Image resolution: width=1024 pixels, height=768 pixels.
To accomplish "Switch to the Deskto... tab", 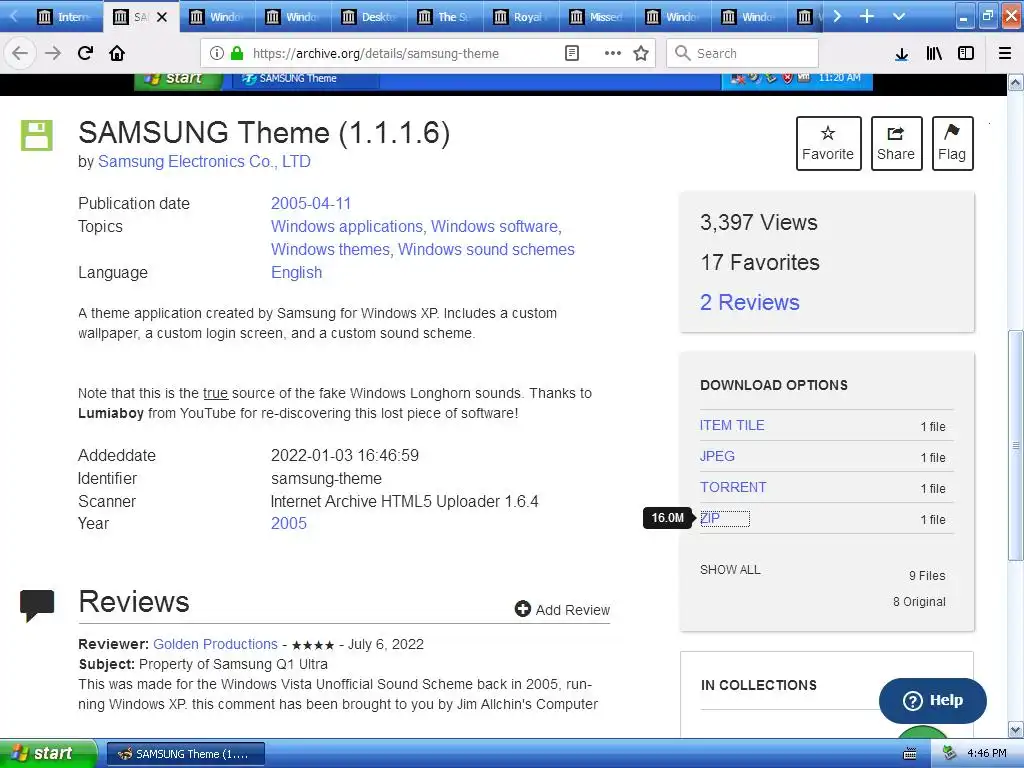I will [369, 17].
